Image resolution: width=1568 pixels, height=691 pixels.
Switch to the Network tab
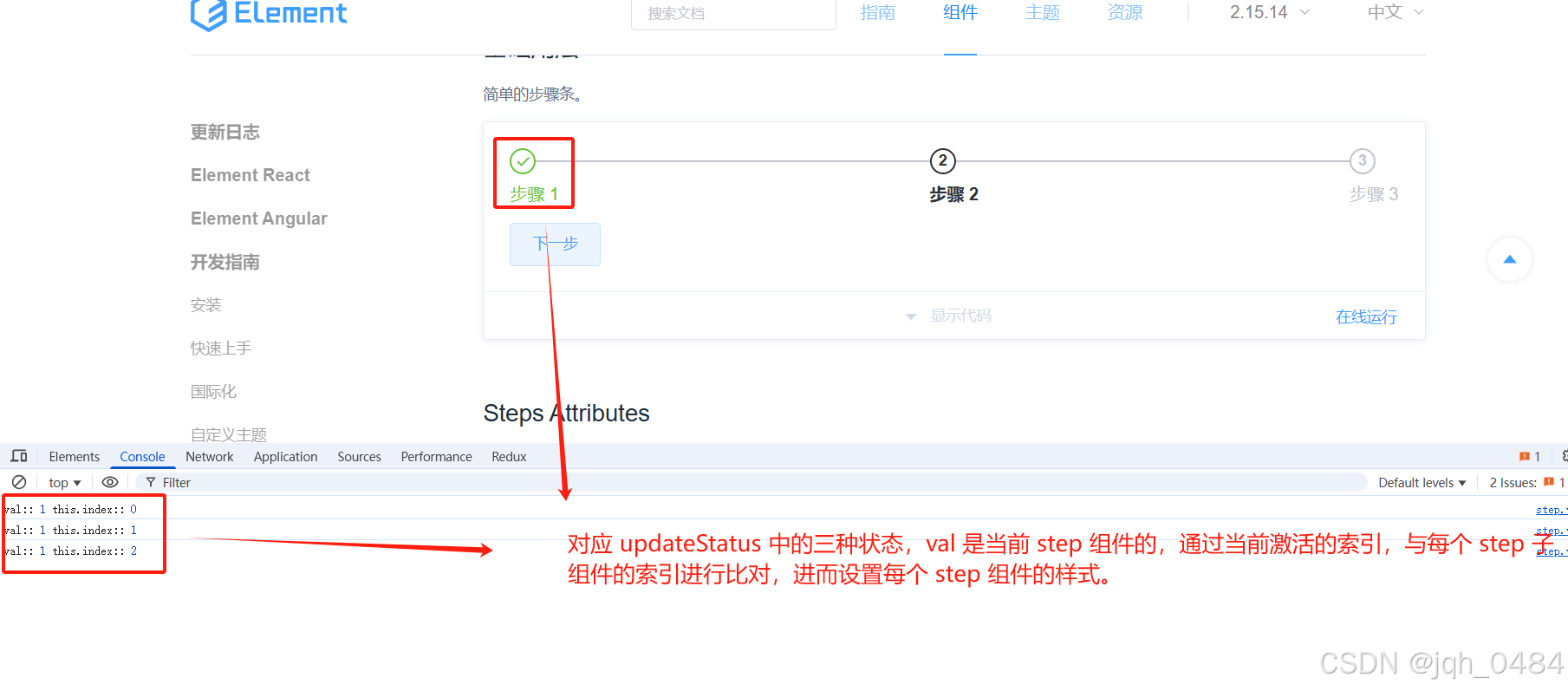(x=210, y=457)
